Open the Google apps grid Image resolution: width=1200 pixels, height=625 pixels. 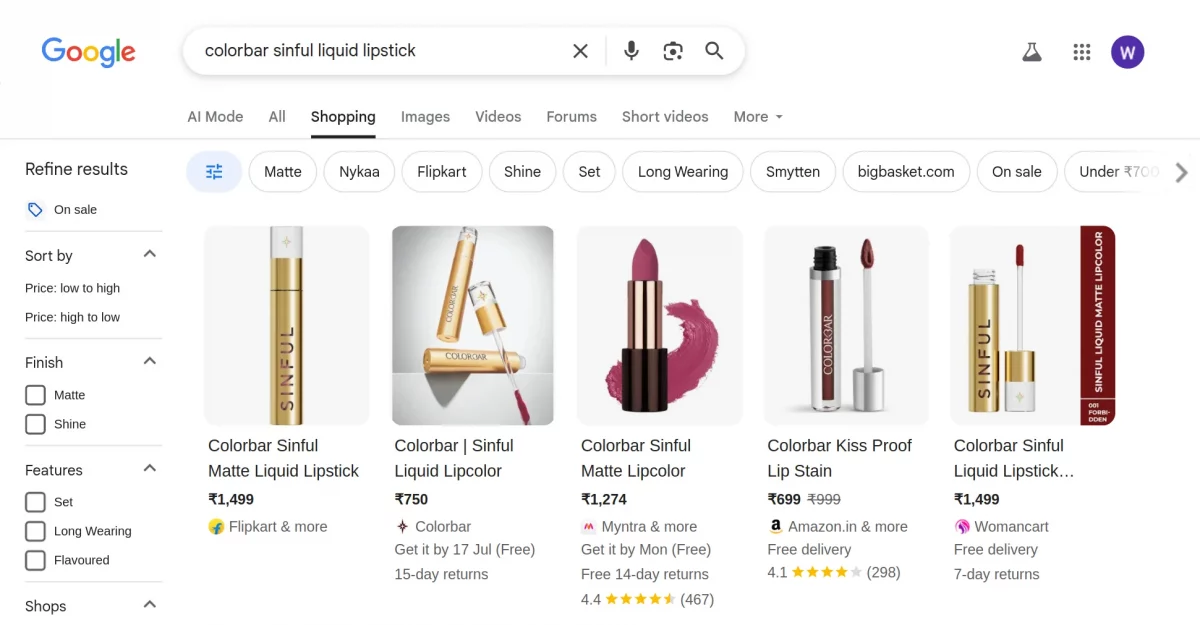click(x=1081, y=51)
